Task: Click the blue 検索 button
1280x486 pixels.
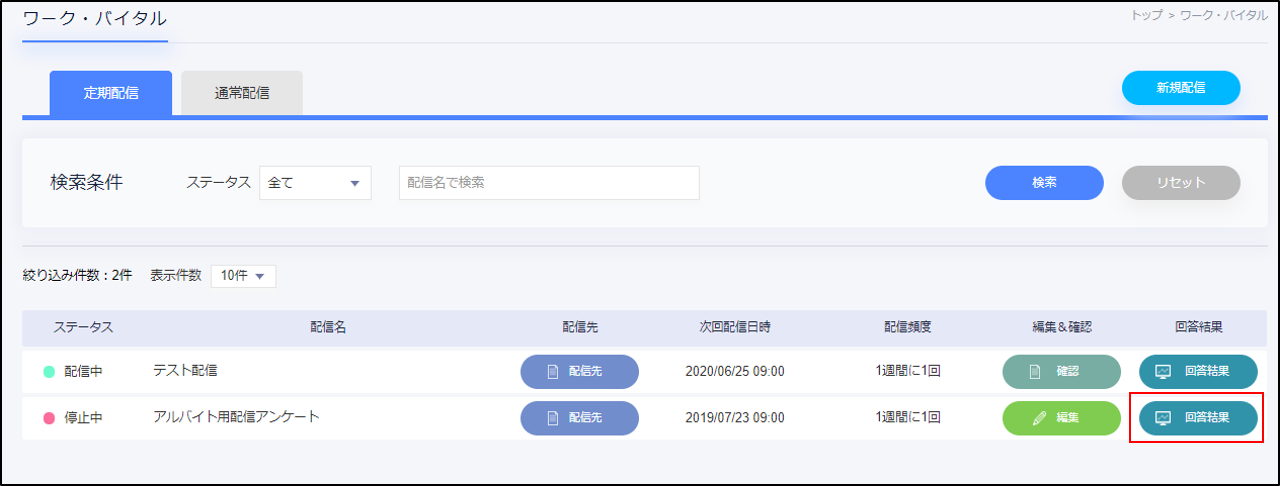Action: click(x=1044, y=183)
